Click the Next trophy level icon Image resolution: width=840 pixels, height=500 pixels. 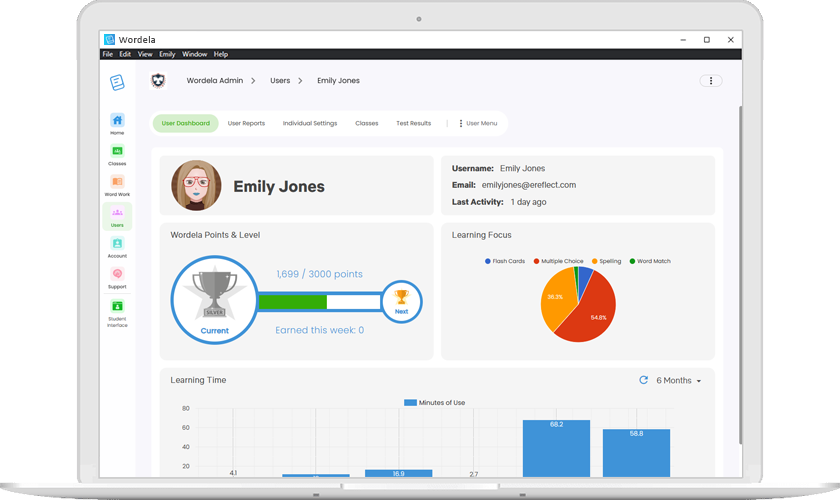click(401, 302)
